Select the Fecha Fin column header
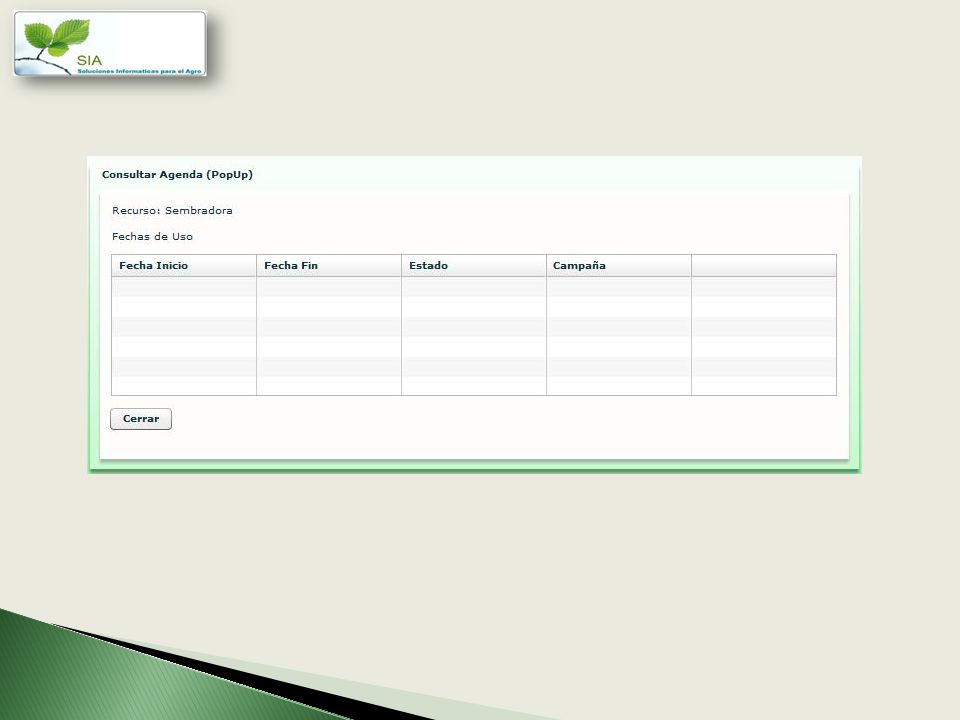 pyautogui.click(x=329, y=266)
